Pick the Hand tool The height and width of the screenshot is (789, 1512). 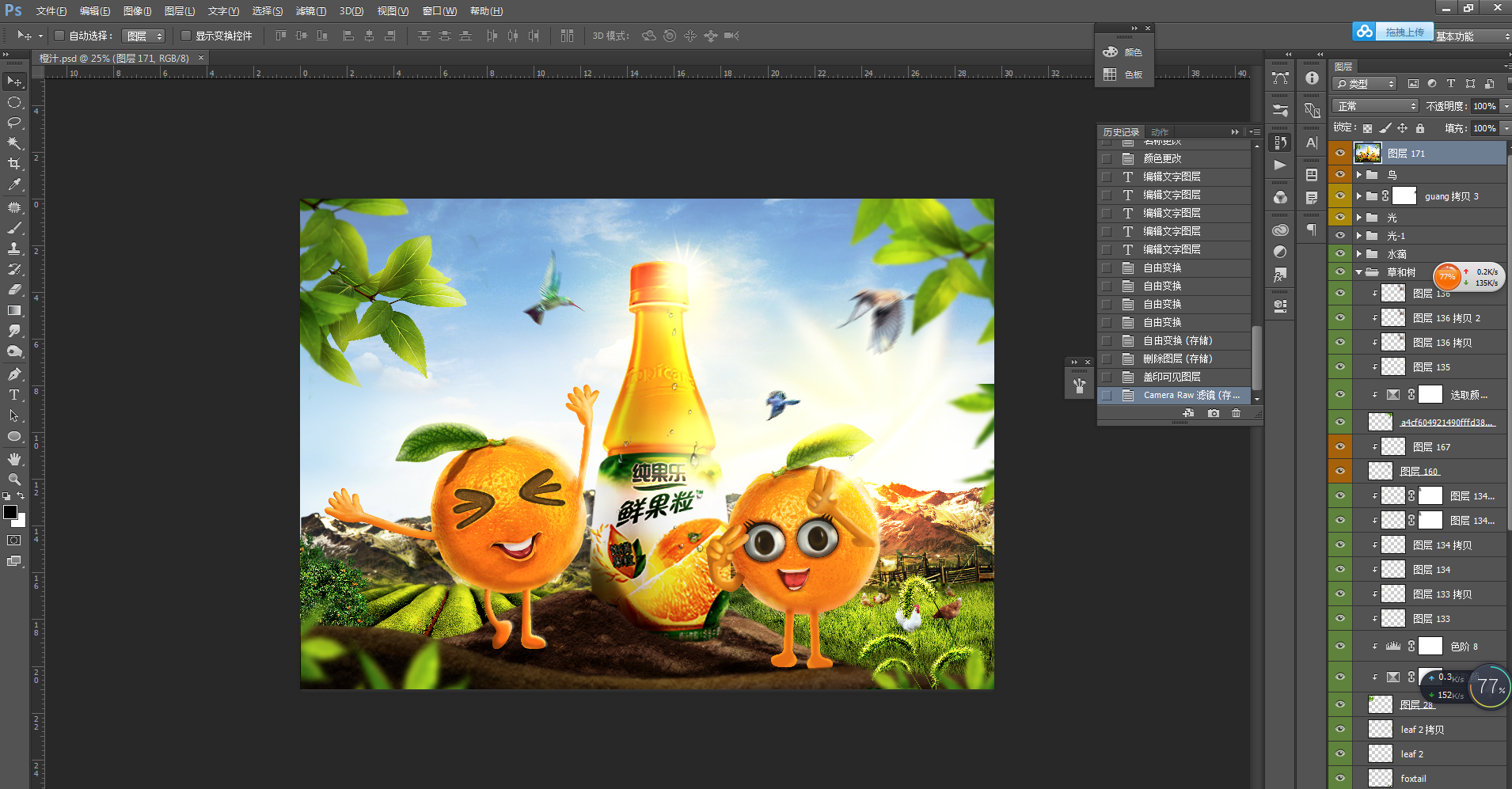14,459
